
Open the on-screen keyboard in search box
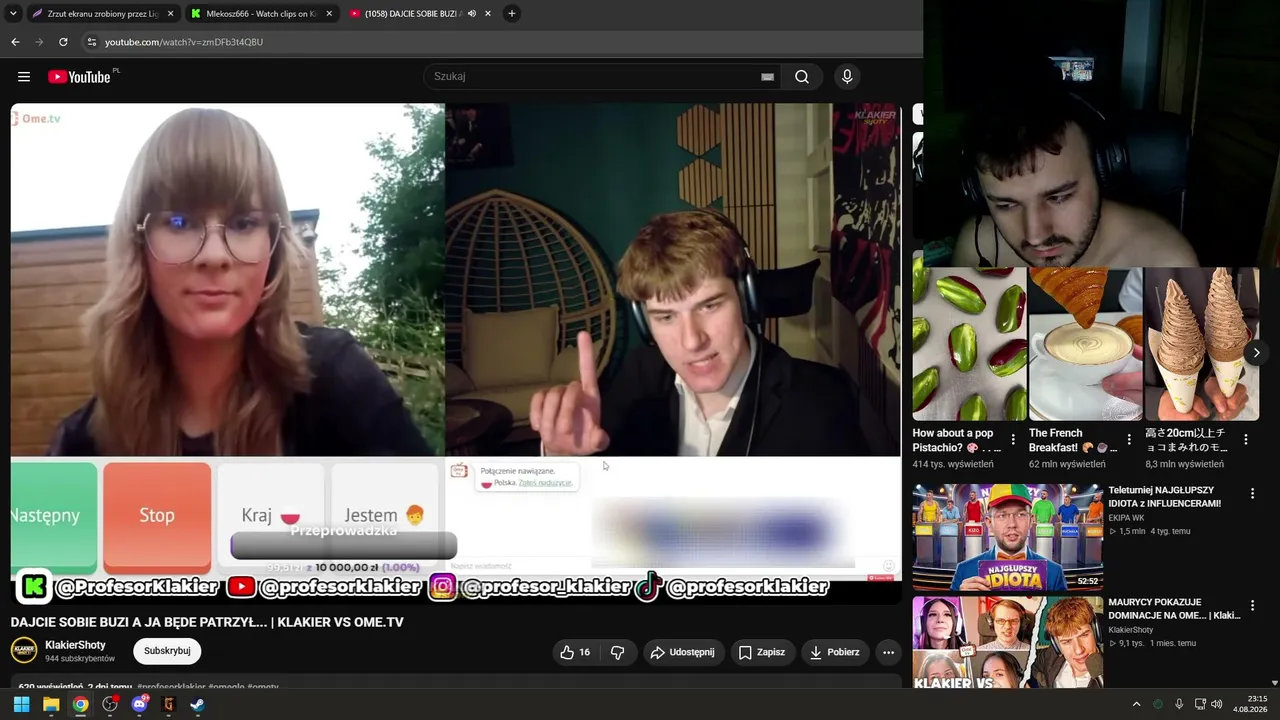click(x=767, y=77)
